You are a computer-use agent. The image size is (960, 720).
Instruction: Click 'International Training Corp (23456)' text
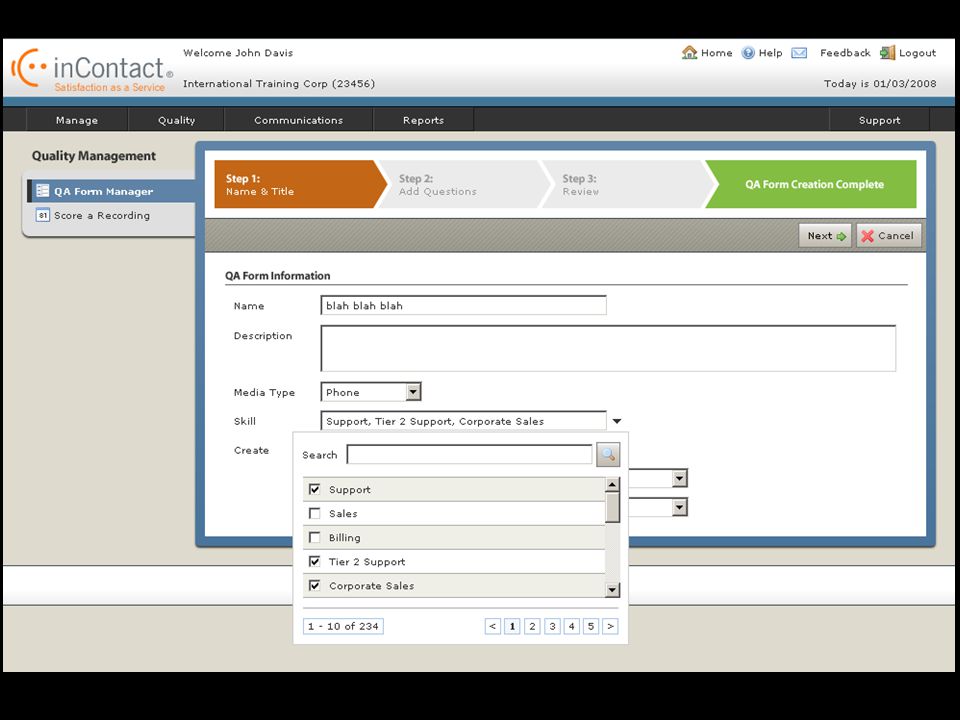(279, 83)
